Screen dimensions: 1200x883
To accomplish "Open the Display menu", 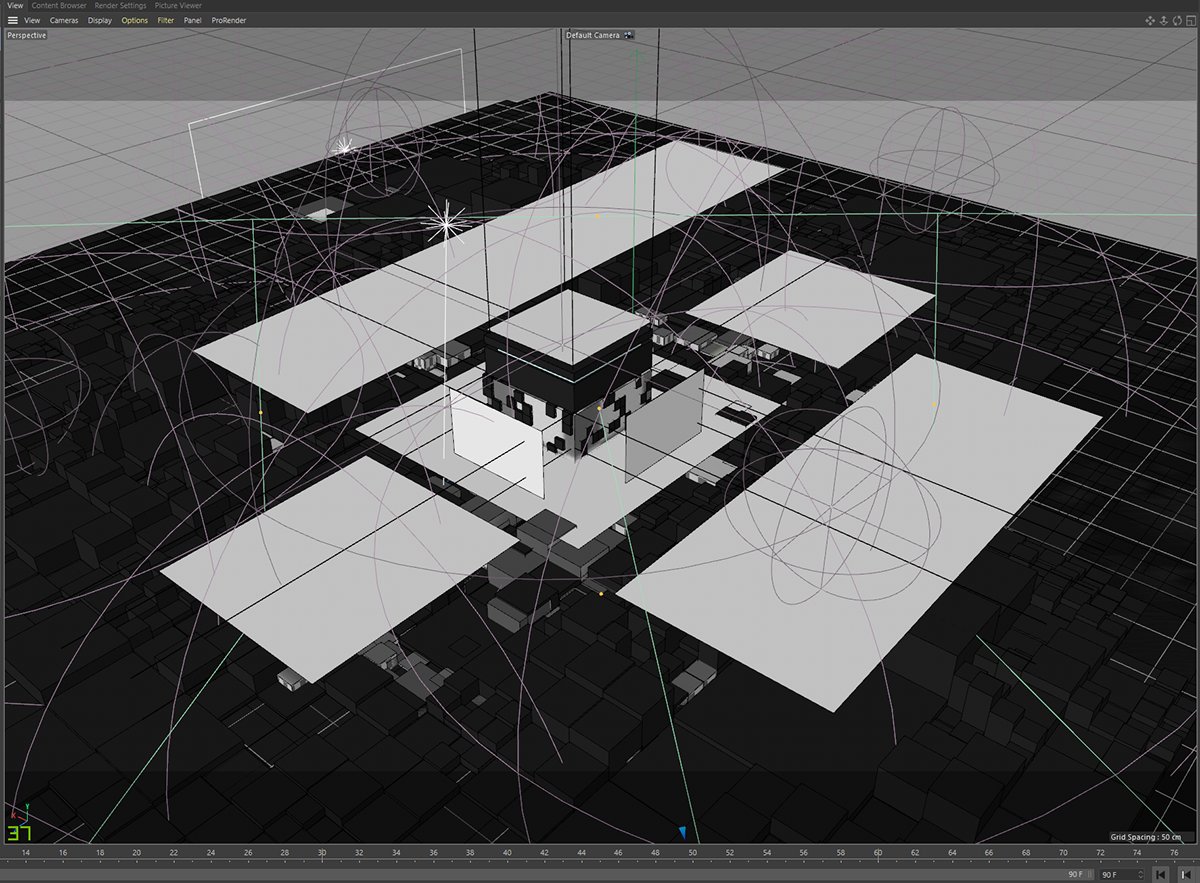I will point(100,20).
